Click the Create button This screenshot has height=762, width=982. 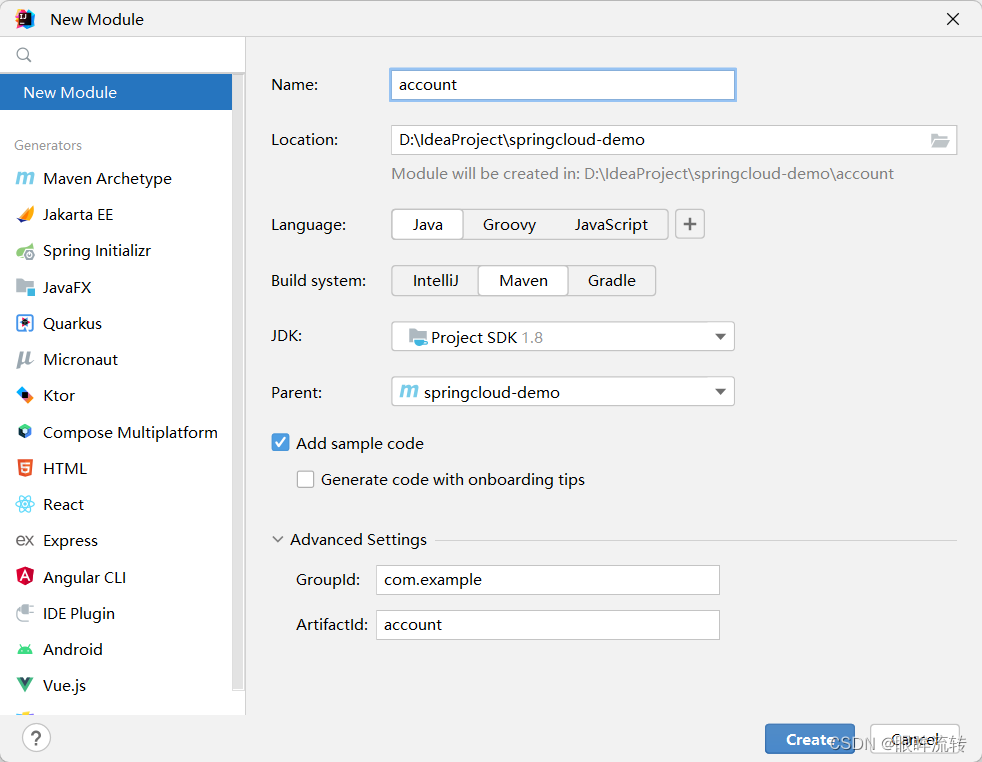click(x=810, y=739)
